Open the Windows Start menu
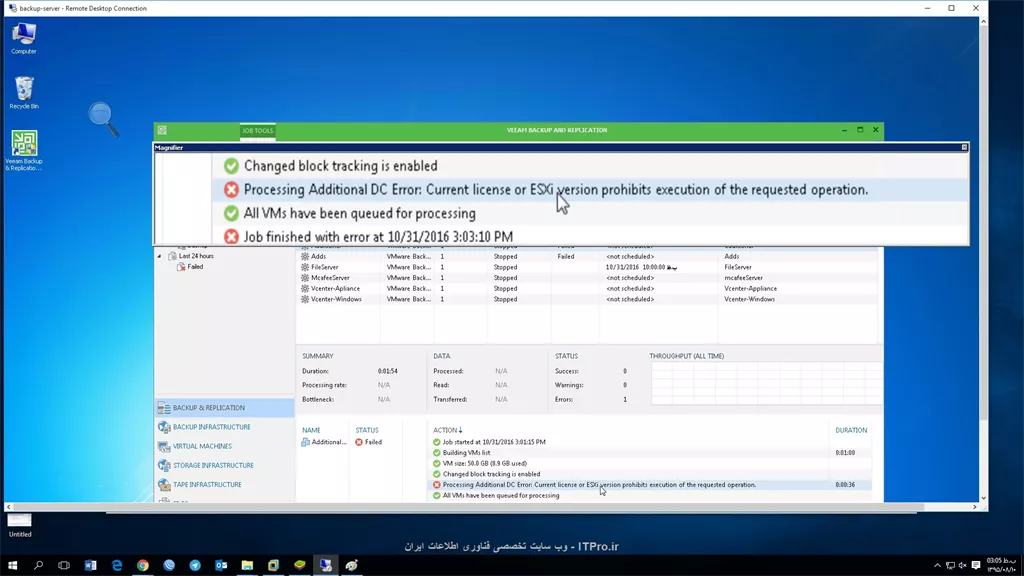Viewport: 1024px width, 576px height. (12, 565)
